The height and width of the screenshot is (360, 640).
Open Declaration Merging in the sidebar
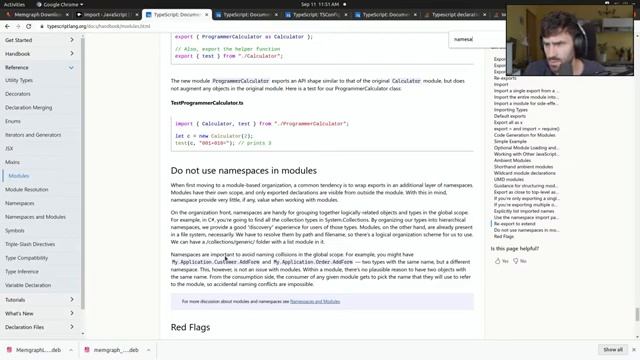tap(29, 108)
